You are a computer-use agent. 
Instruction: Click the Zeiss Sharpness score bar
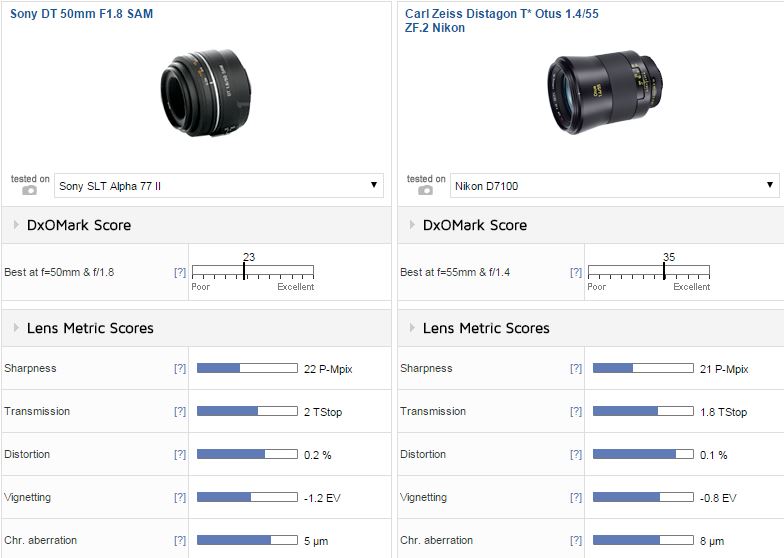[643, 369]
